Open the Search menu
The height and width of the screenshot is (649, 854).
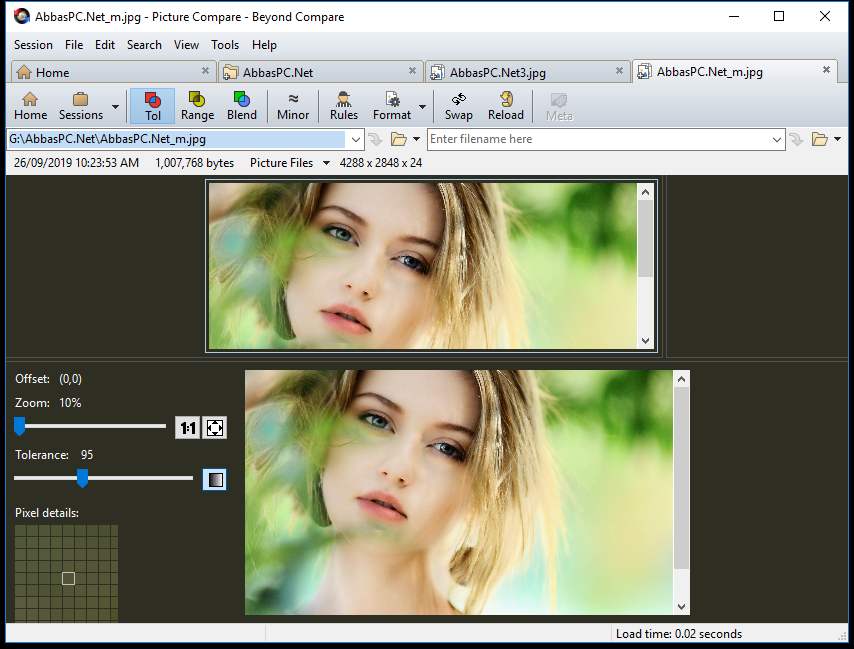coord(144,45)
